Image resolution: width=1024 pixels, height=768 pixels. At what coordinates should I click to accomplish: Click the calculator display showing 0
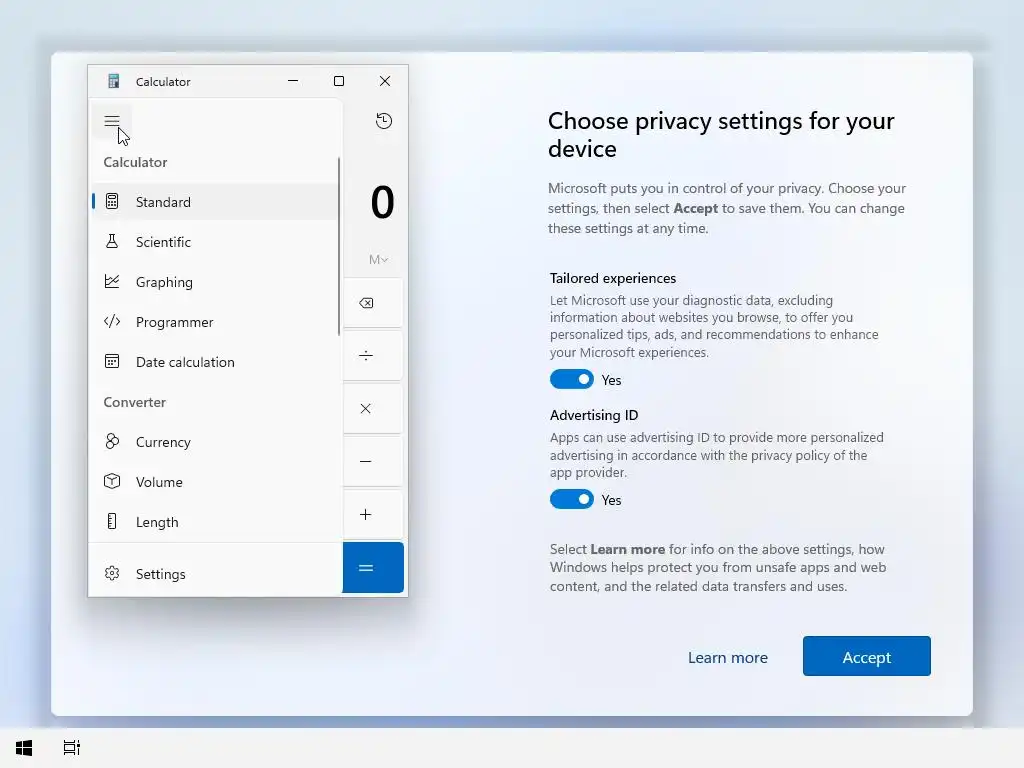tap(382, 202)
